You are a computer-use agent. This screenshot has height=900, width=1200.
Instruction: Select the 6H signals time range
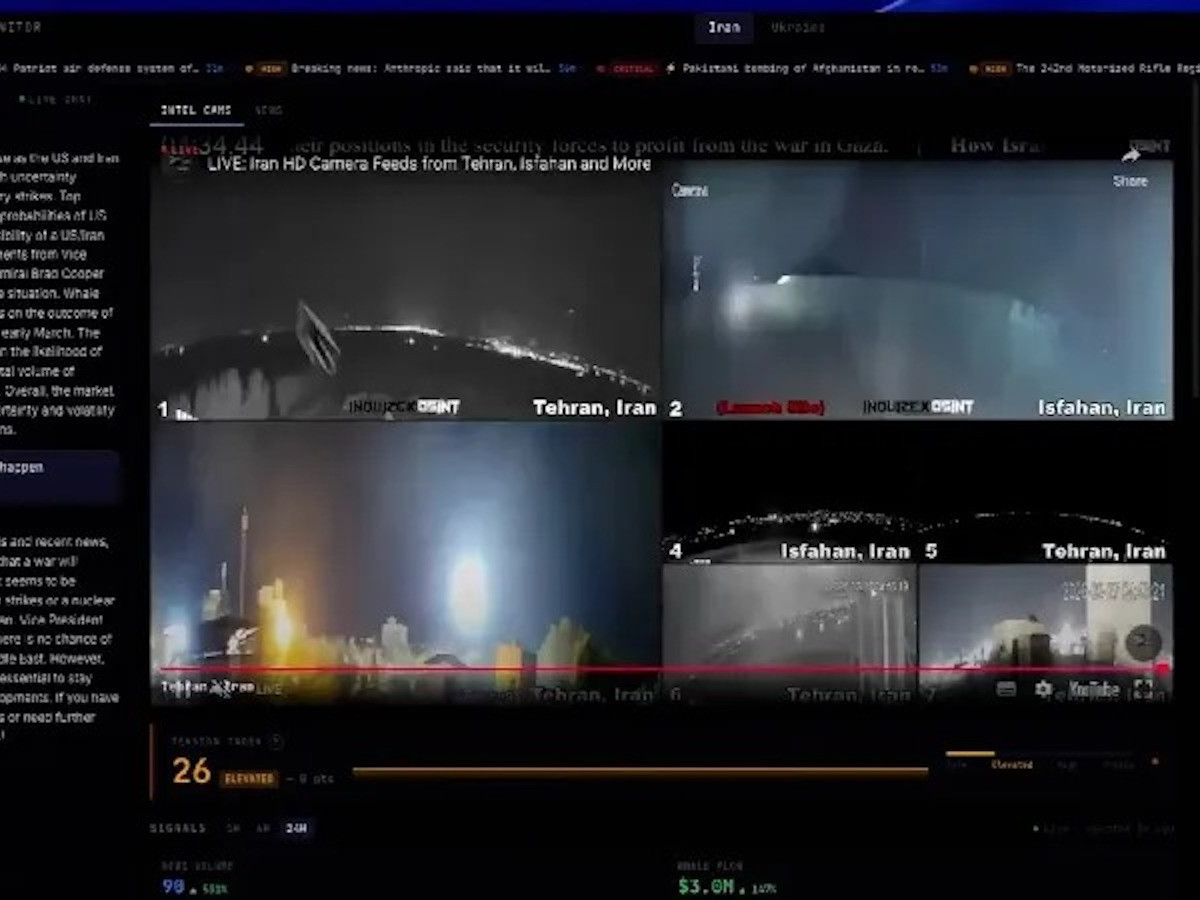point(263,828)
